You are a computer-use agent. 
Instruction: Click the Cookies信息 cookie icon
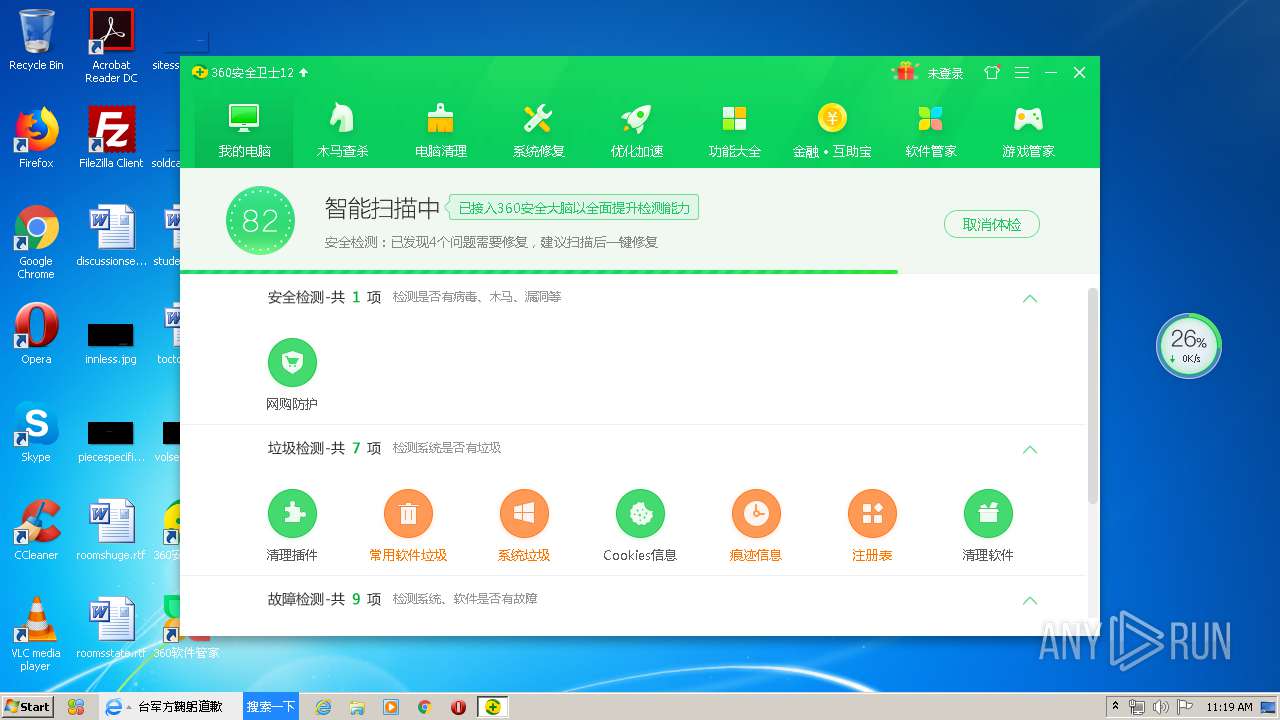pos(640,513)
